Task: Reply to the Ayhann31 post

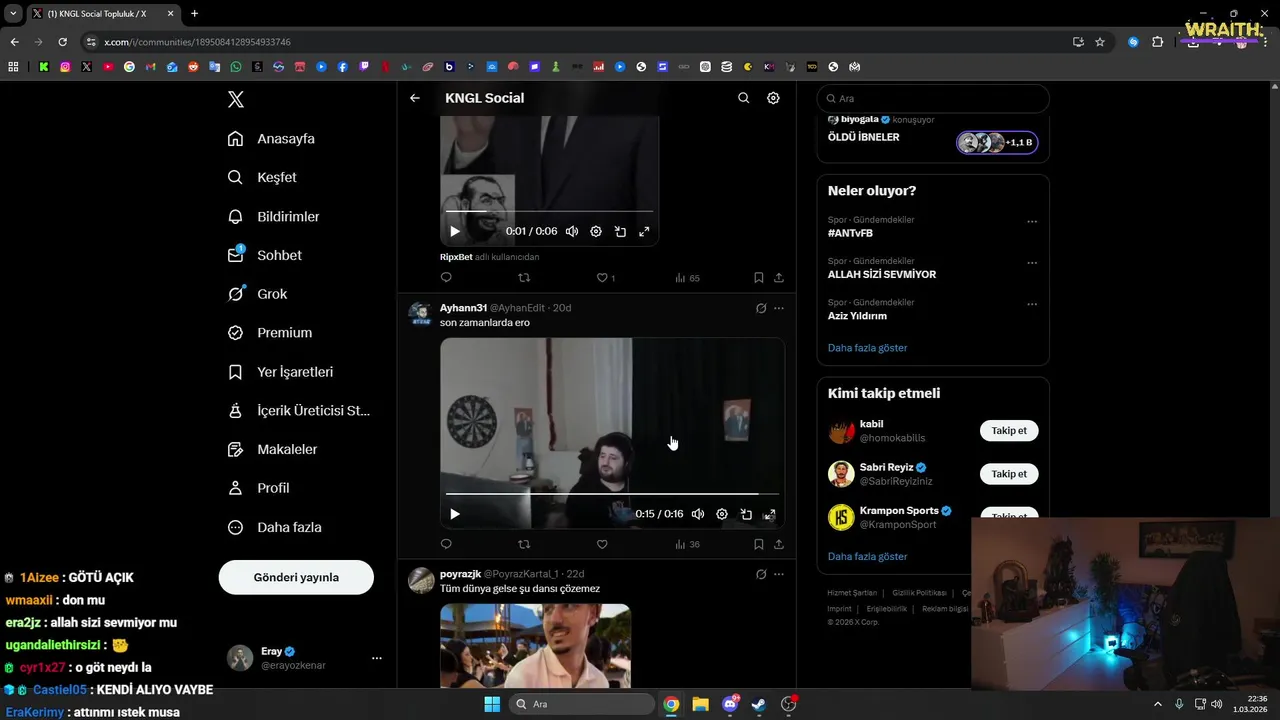Action: click(x=446, y=544)
